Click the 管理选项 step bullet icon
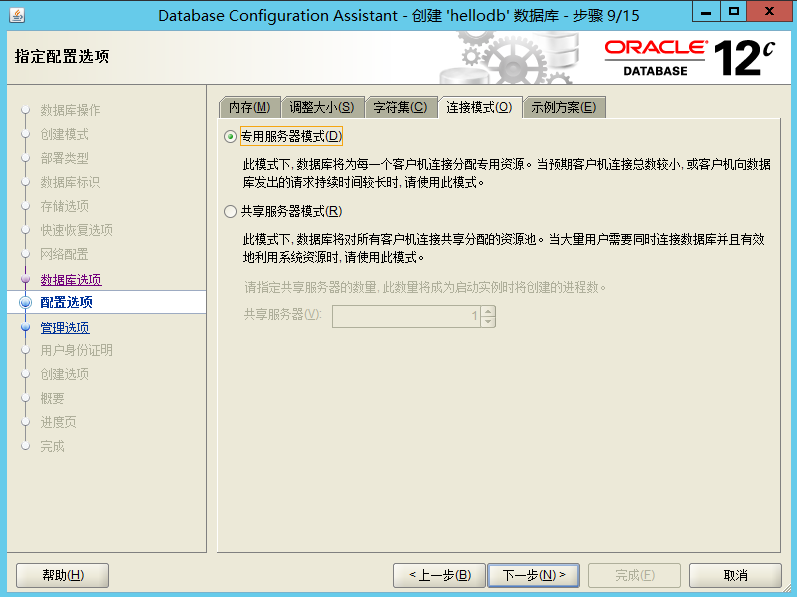The width and height of the screenshot is (797, 597). point(25,327)
